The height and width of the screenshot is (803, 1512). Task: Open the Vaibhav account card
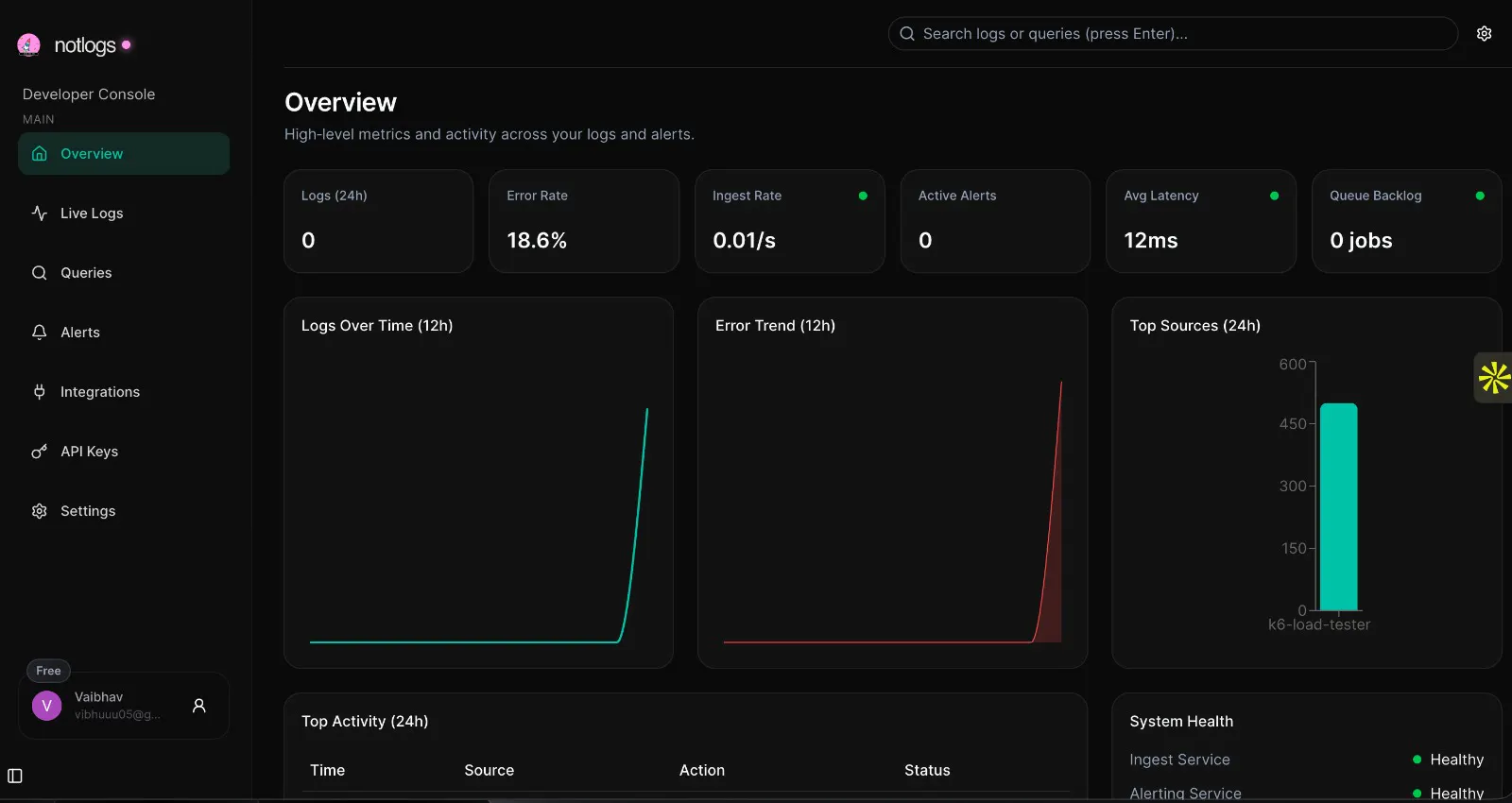124,706
